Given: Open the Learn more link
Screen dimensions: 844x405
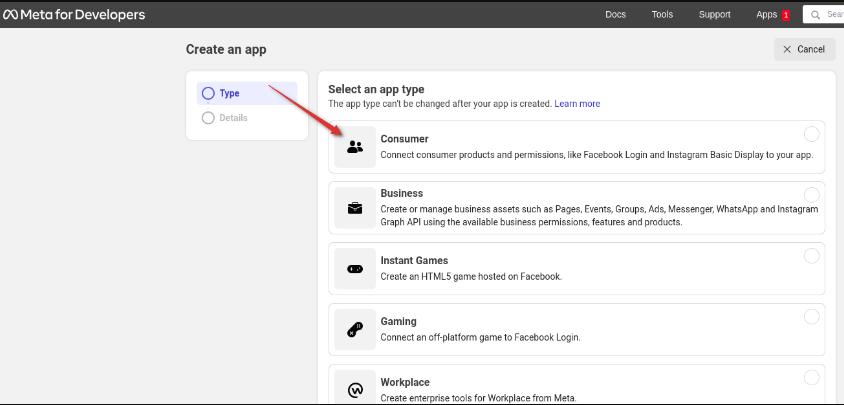Looking at the screenshot, I should [577, 103].
